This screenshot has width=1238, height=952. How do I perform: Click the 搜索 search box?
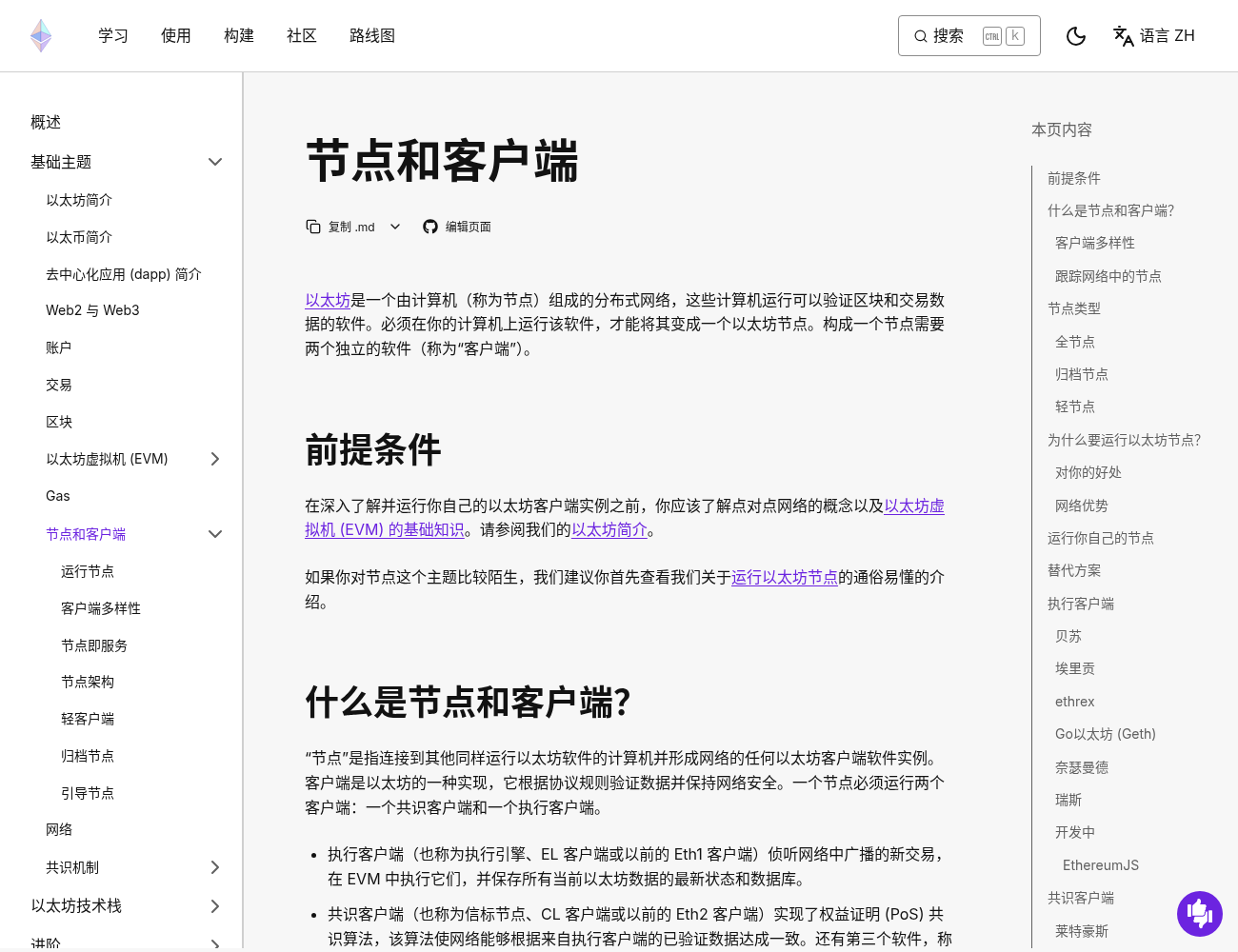968,36
